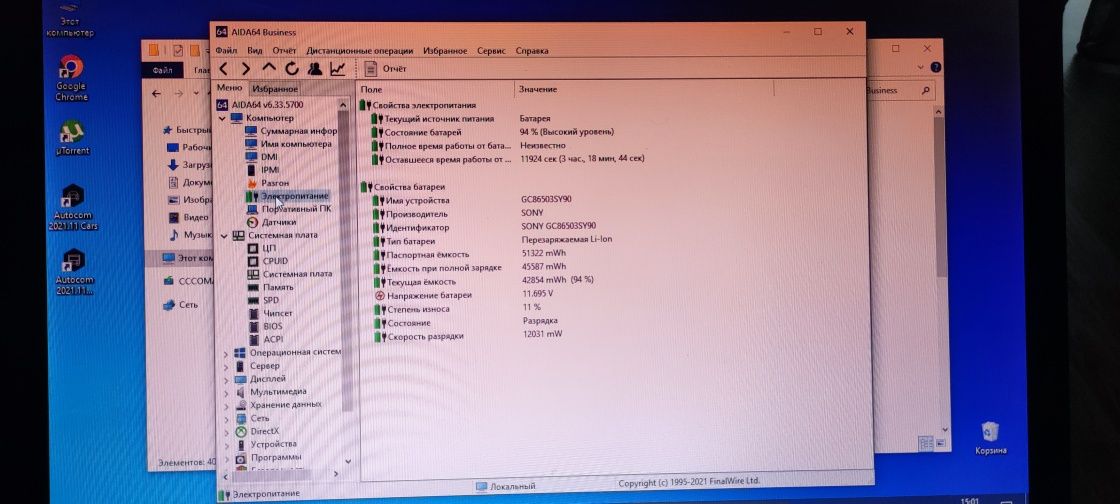Select Суммарная информация in the tree

pos(291,131)
